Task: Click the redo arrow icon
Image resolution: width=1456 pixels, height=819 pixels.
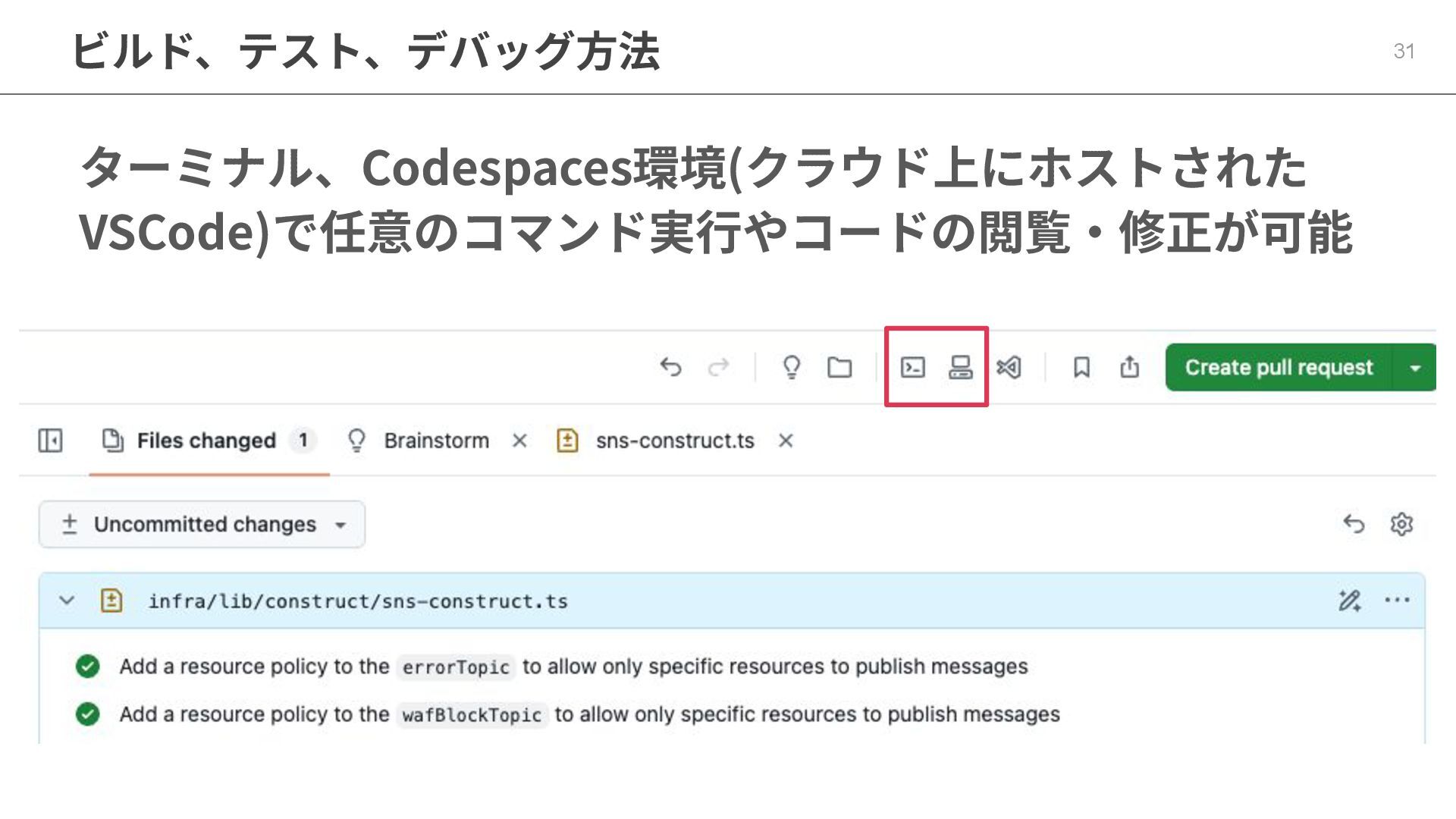Action: pyautogui.click(x=718, y=368)
